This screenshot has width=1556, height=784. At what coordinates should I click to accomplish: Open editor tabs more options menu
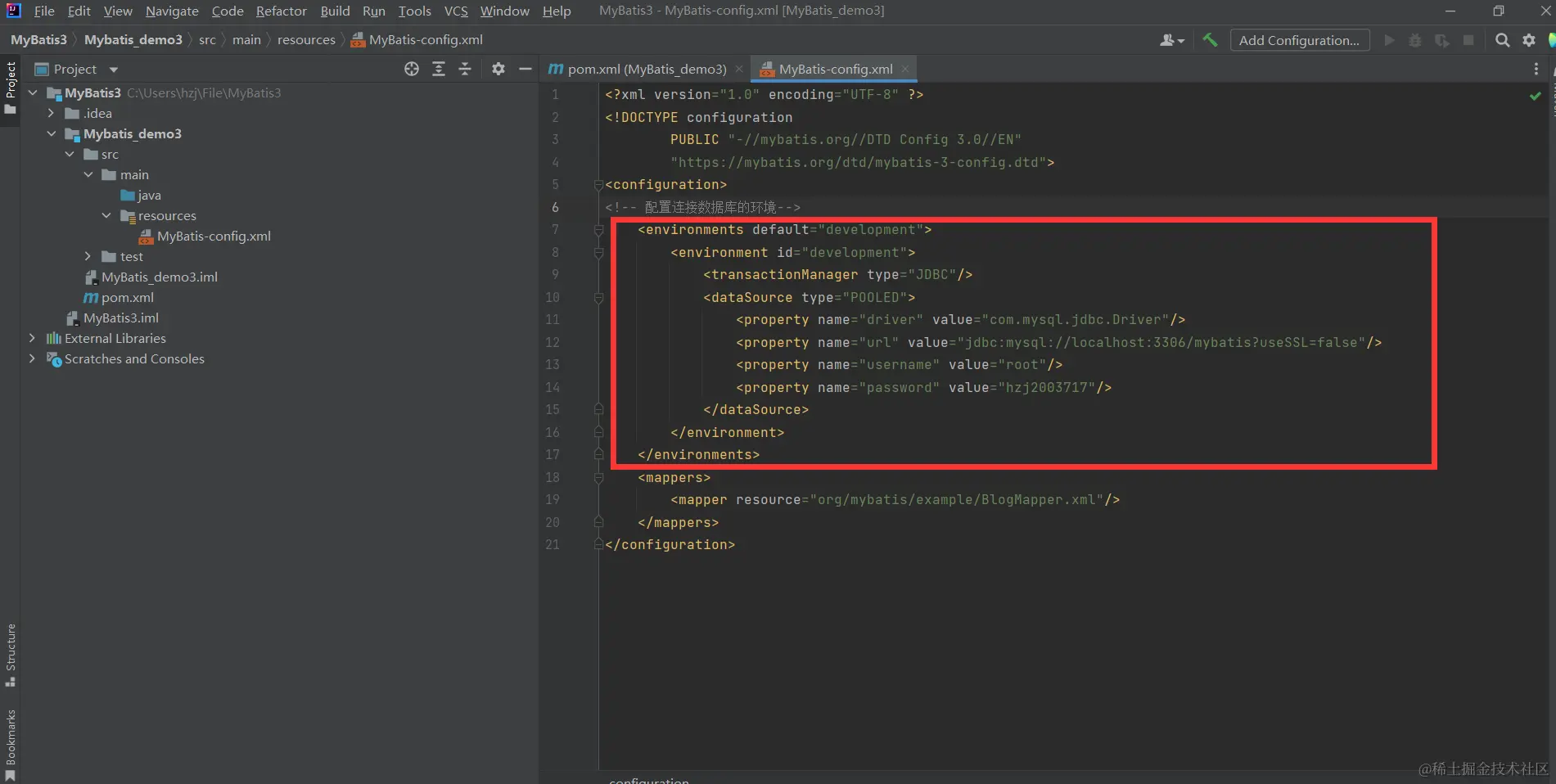tap(1536, 69)
